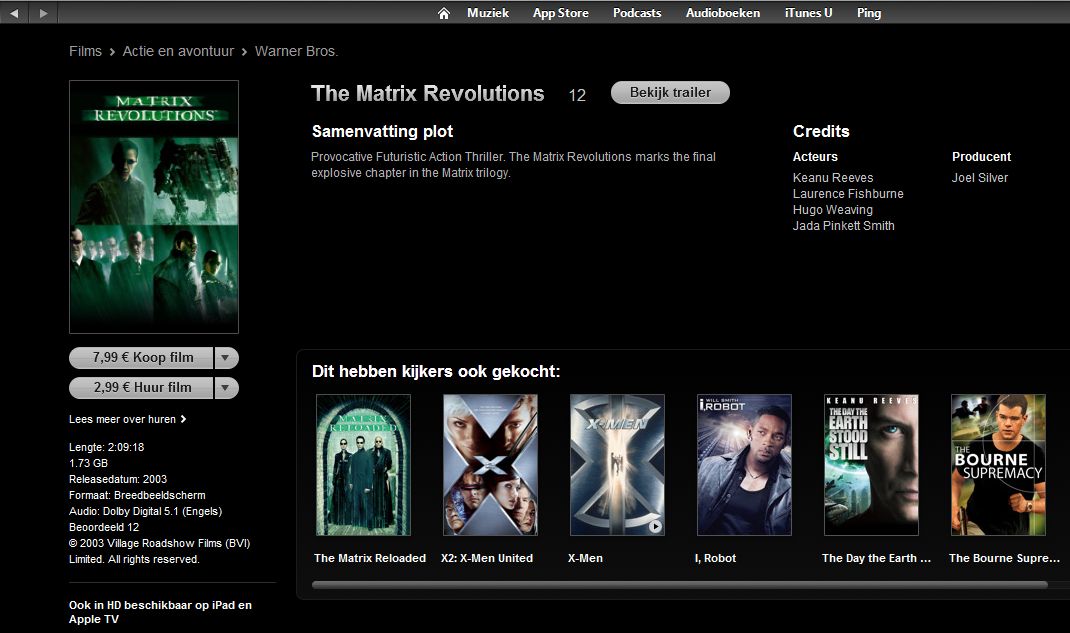This screenshot has height=633, width=1070.
Task: Click the Ook in HD beschikbaar notice
Action: click(160, 612)
